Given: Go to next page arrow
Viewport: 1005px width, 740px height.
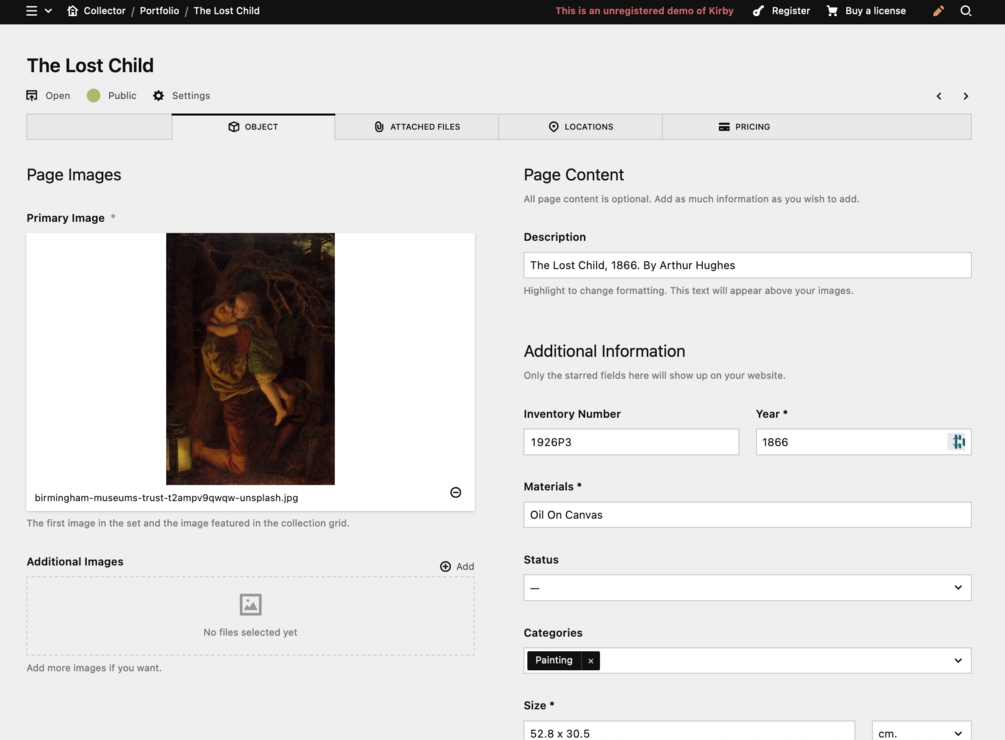Looking at the screenshot, I should coord(966,96).
